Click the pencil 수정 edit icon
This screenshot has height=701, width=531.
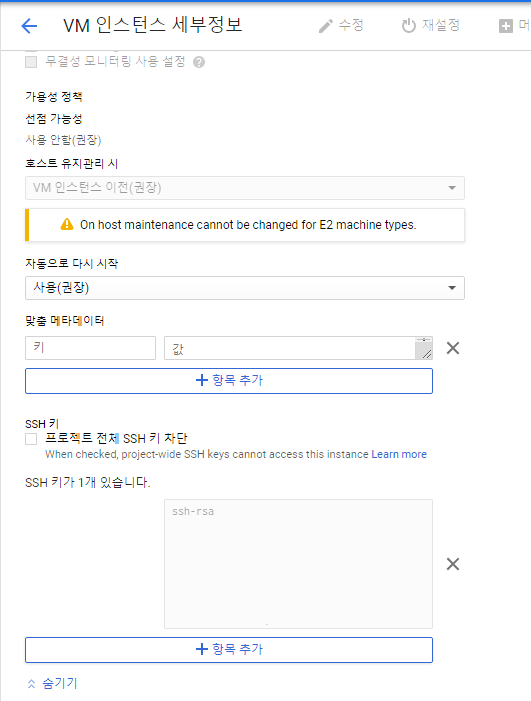coord(325,26)
